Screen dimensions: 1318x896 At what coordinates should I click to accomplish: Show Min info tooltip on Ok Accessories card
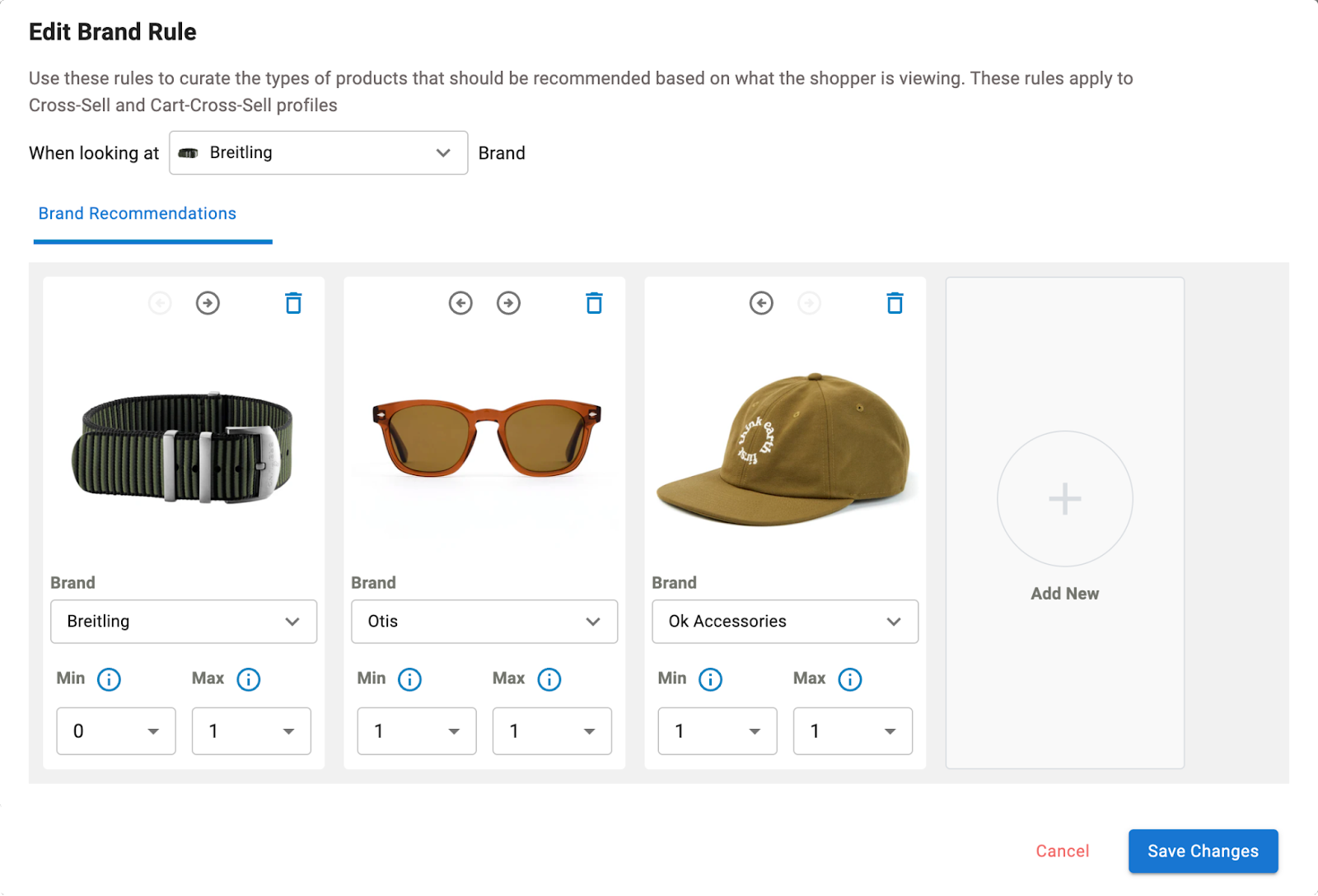tap(710, 679)
